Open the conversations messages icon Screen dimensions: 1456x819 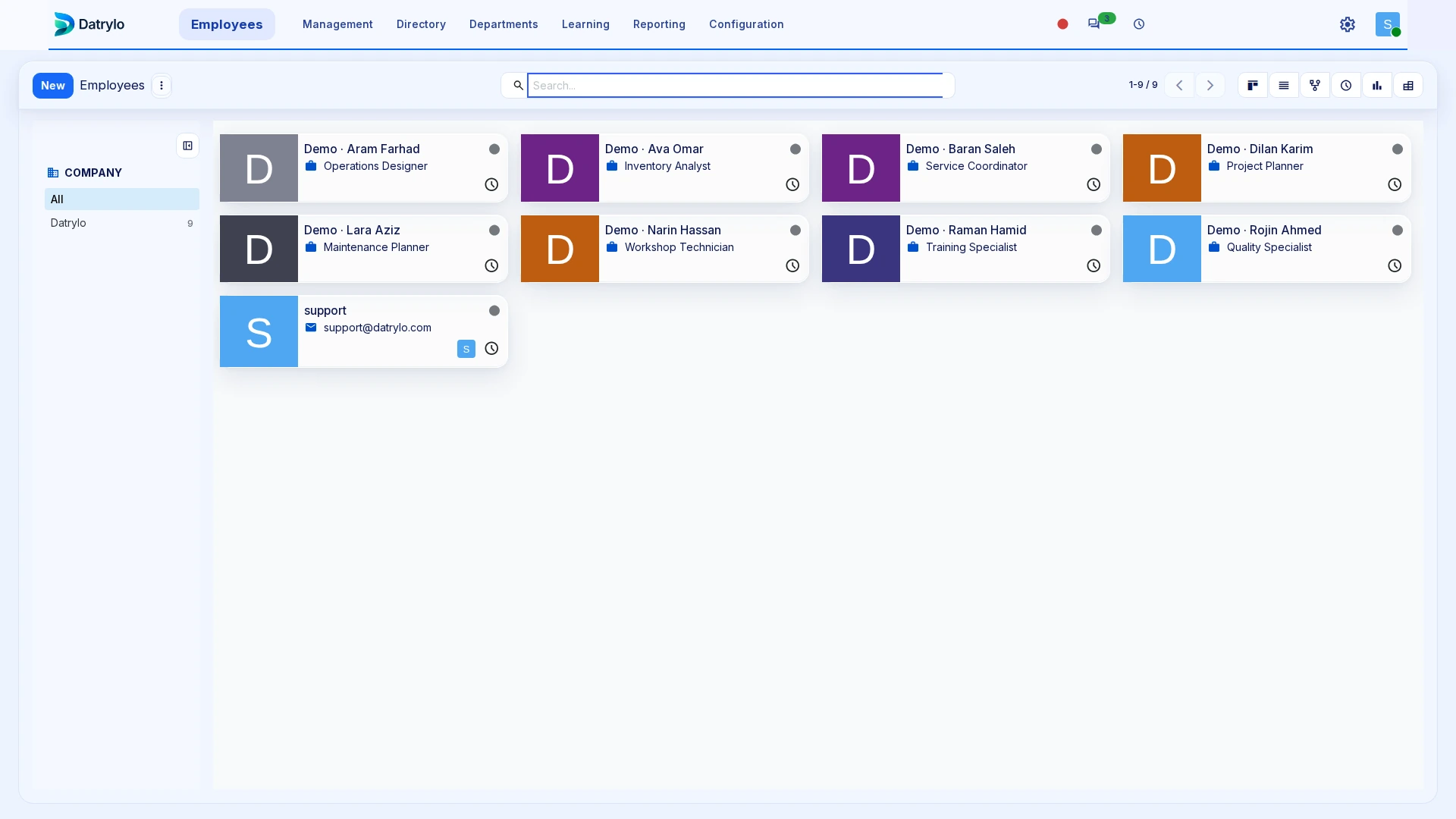click(1094, 24)
